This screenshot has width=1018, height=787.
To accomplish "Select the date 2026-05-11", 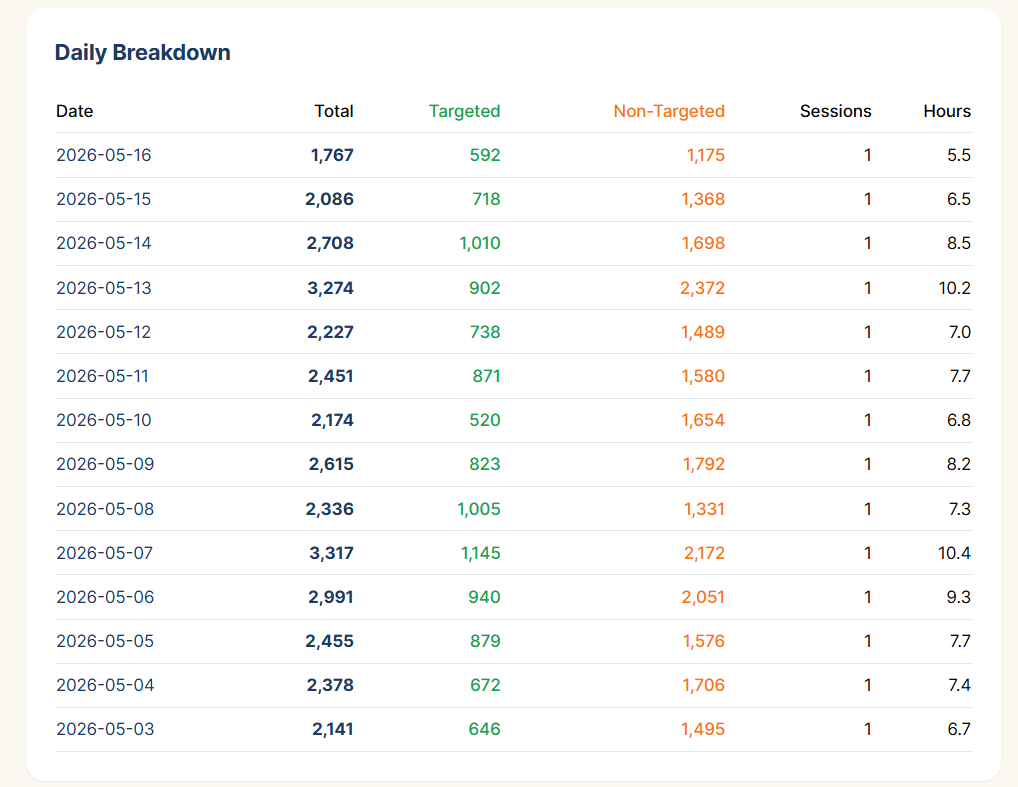I will coord(103,376).
